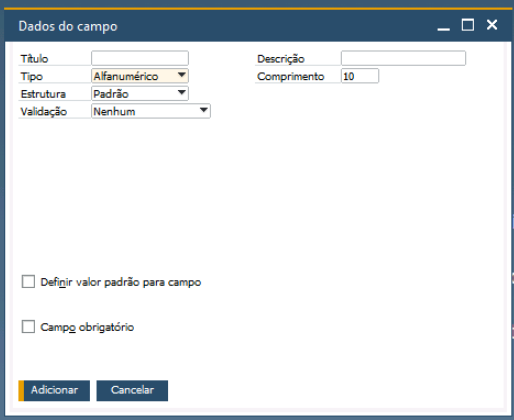
Task: Select the Comprimento field with value 10
Action: tap(360, 76)
